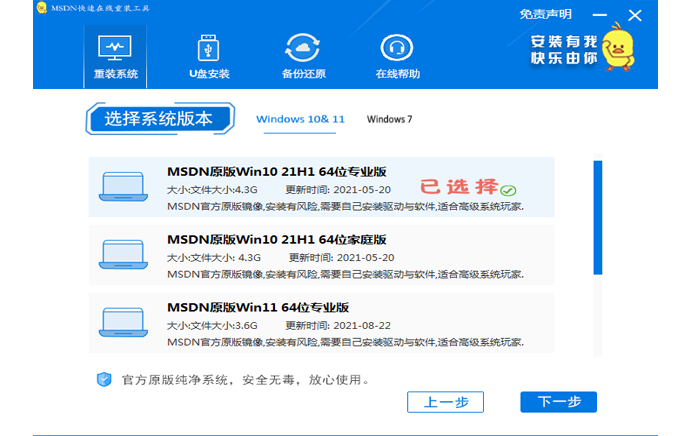Viewport: 690px width, 436px height.
Task: Click the yellow duck mascot image
Action: [618, 48]
